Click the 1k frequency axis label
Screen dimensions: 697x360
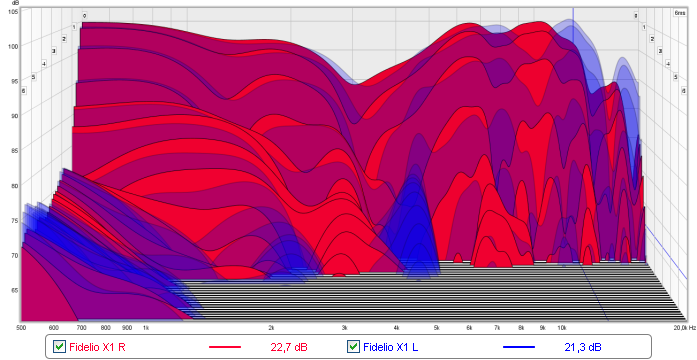pos(146,328)
